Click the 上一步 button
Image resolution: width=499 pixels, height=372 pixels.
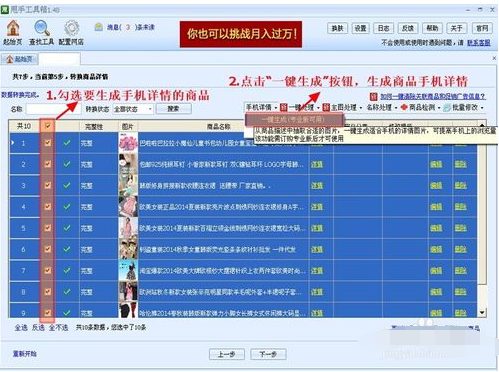coord(227,354)
